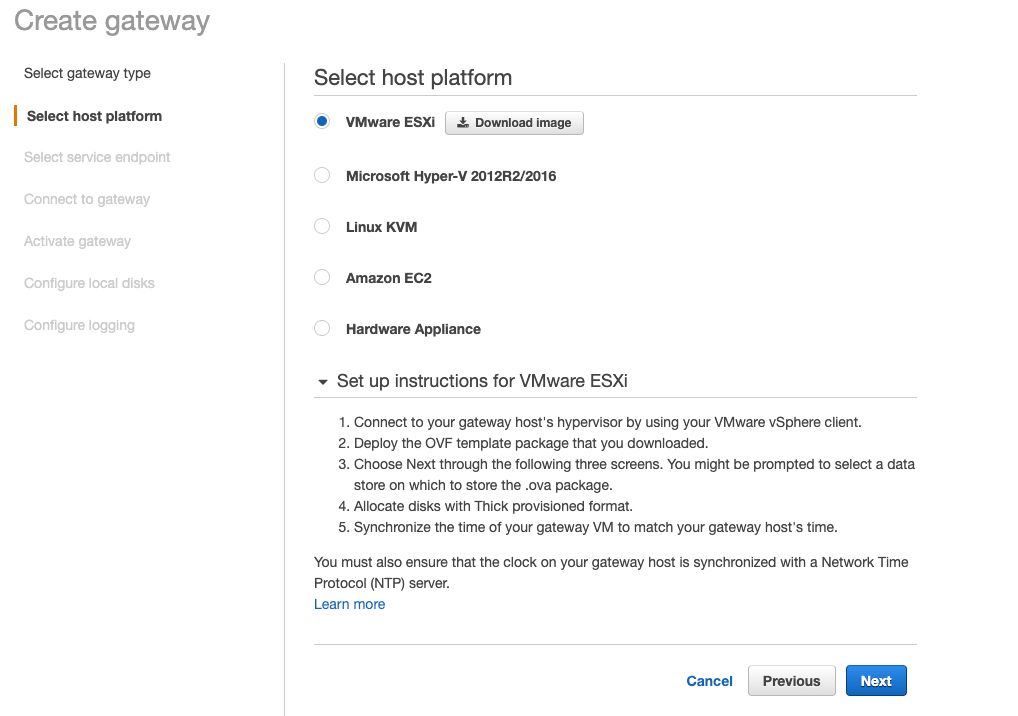Image resolution: width=1018 pixels, height=716 pixels.
Task: Click the Create gateway page title
Action: pyautogui.click(x=110, y=20)
